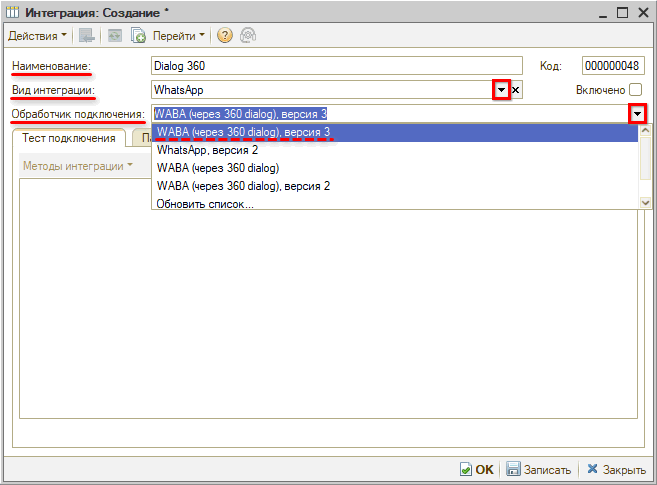Click the X clear button beside WhatsApp field
The width and height of the screenshot is (657, 485).
[516, 90]
